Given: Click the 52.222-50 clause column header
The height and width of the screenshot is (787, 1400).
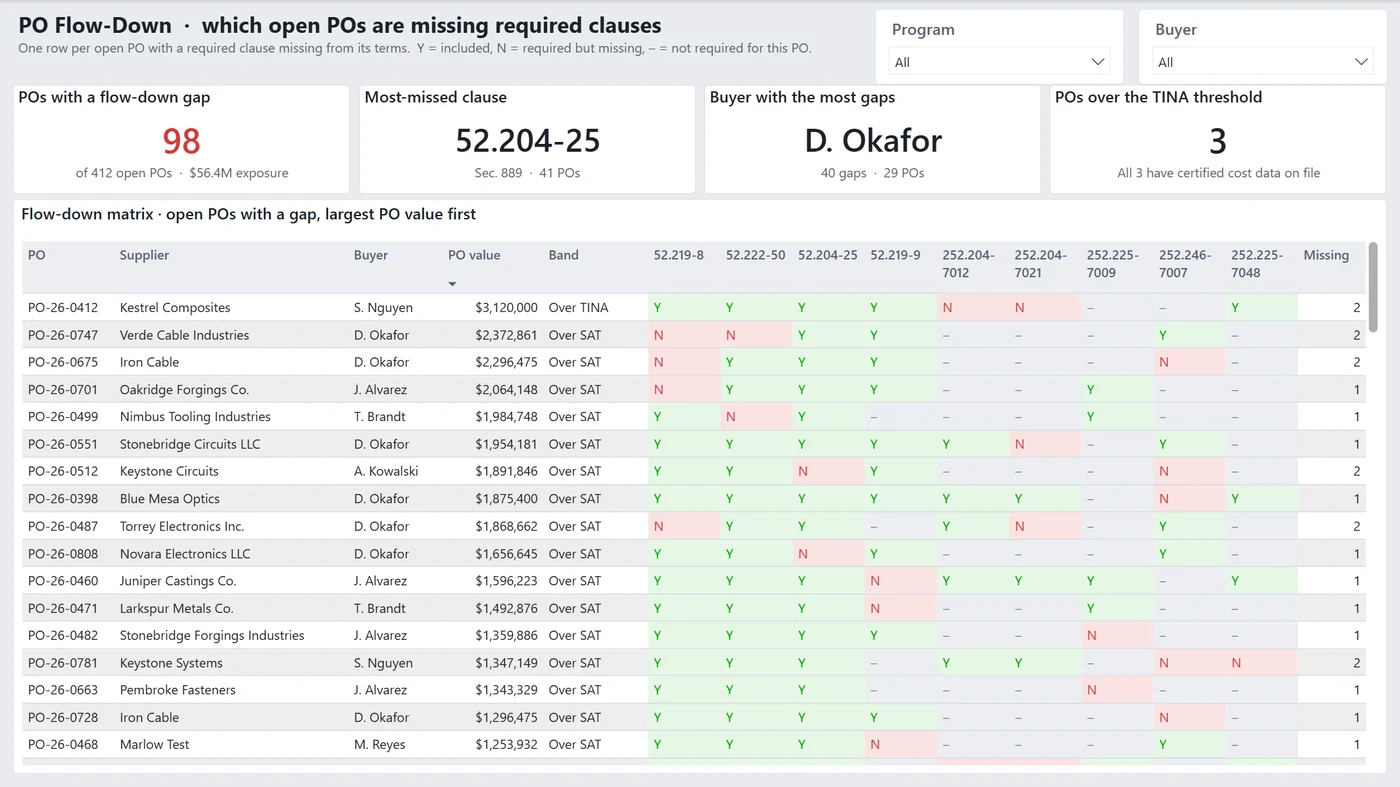Looking at the screenshot, I should 755,255.
